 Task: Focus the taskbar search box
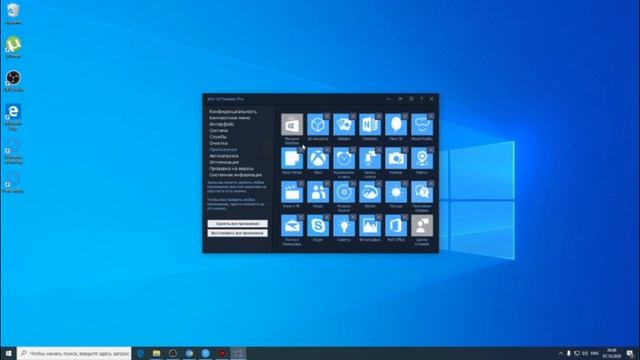point(74,353)
